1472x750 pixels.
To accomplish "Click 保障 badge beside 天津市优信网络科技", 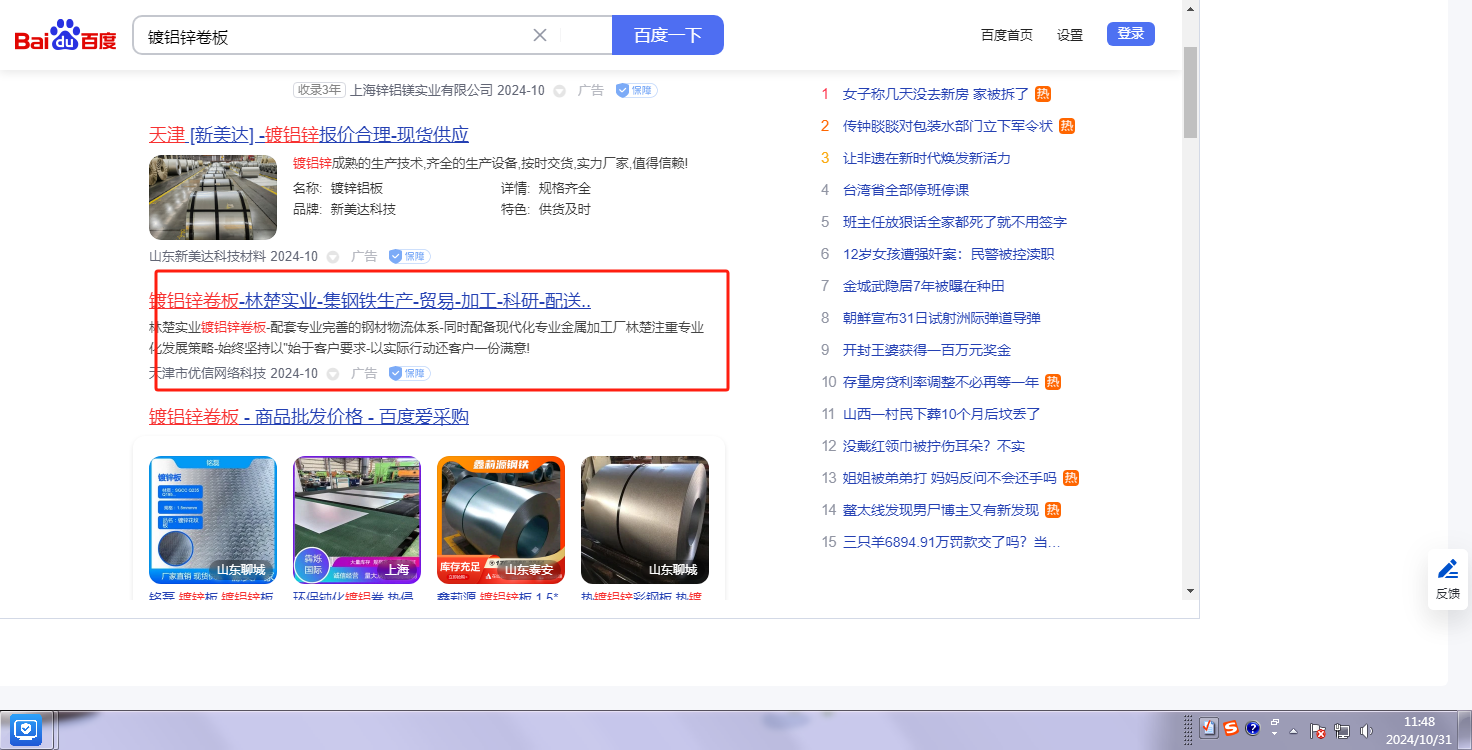I will click(409, 373).
